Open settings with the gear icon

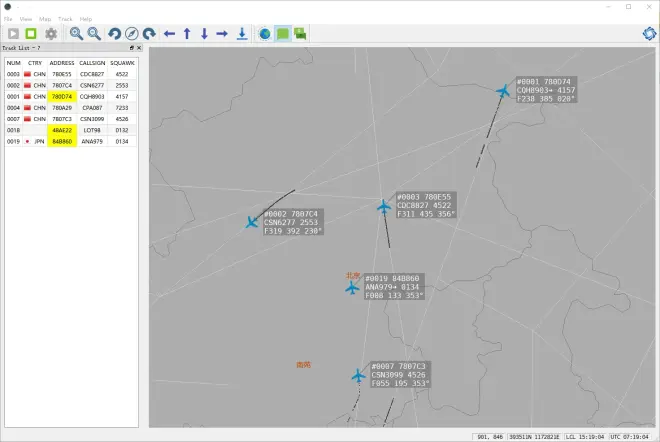pos(50,33)
